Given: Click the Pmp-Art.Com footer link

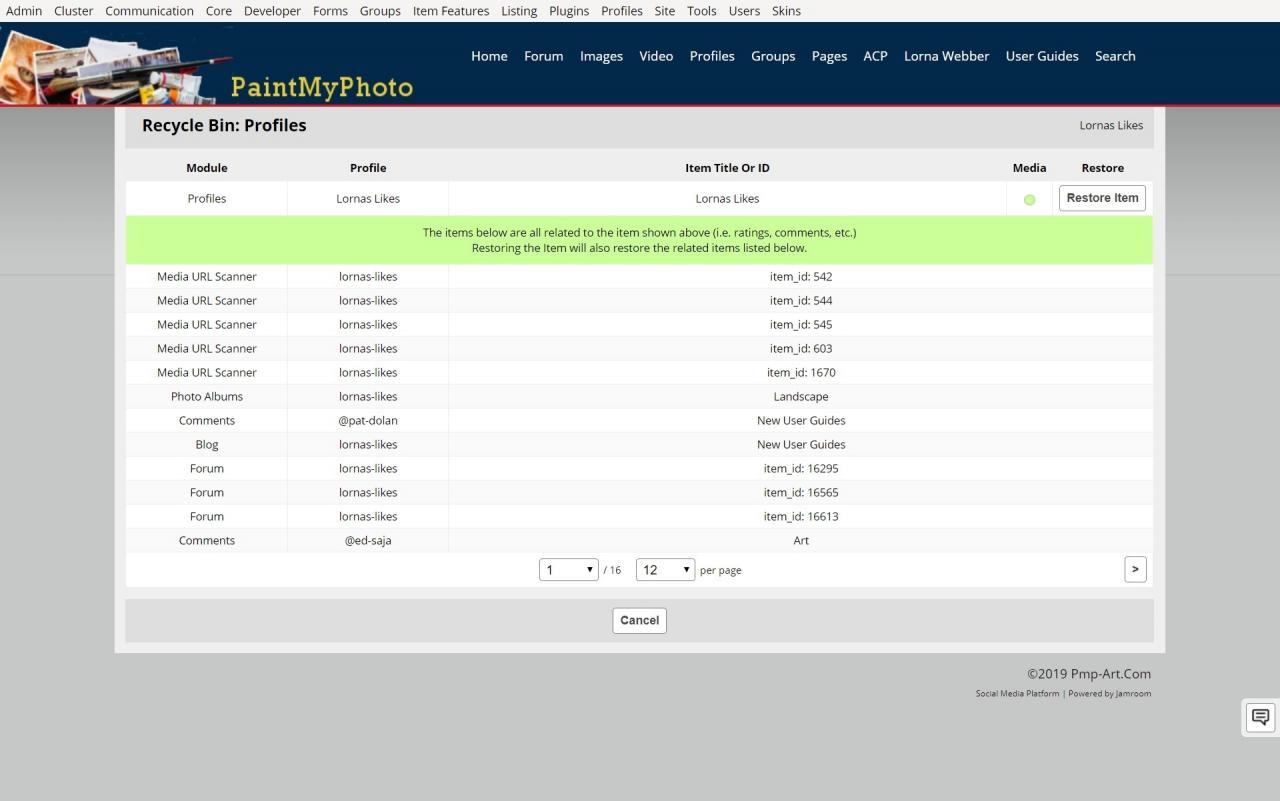Looking at the screenshot, I should [1110, 674].
